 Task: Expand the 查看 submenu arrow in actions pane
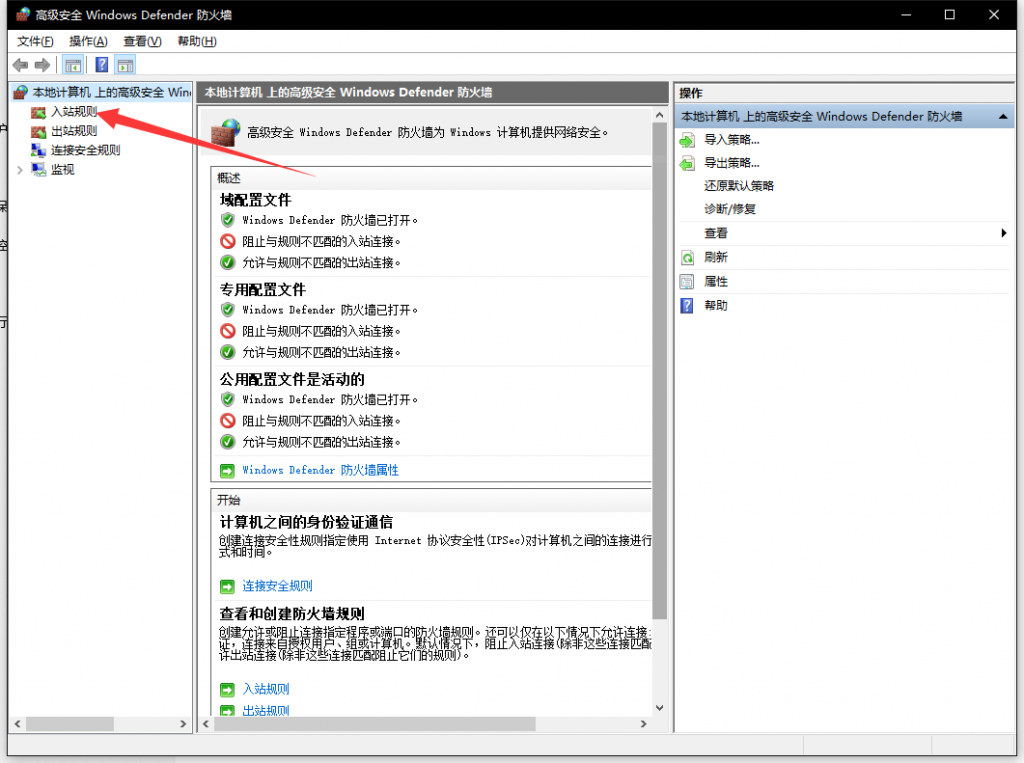[x=1003, y=233]
